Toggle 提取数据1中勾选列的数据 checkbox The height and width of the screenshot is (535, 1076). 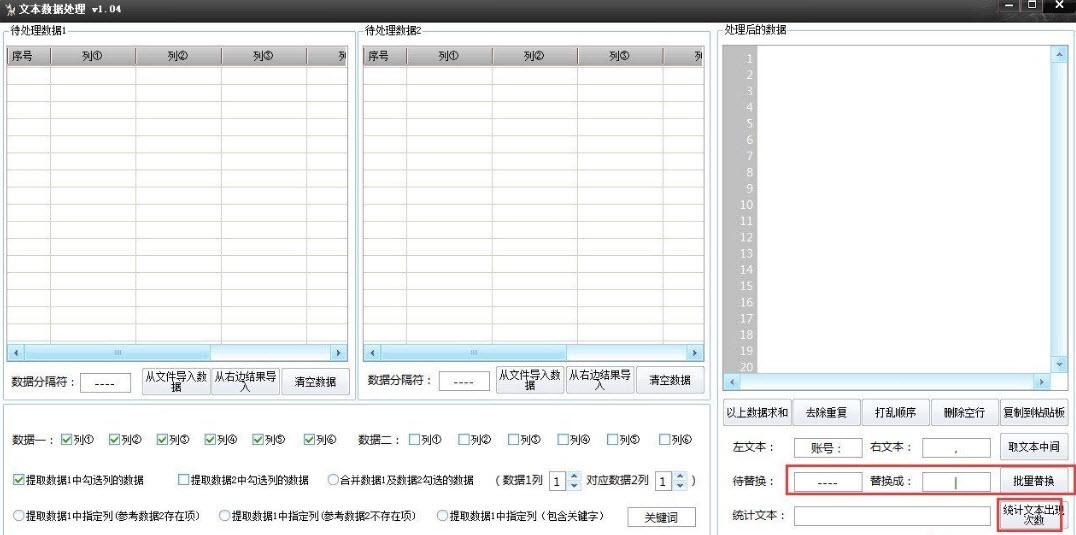19,480
